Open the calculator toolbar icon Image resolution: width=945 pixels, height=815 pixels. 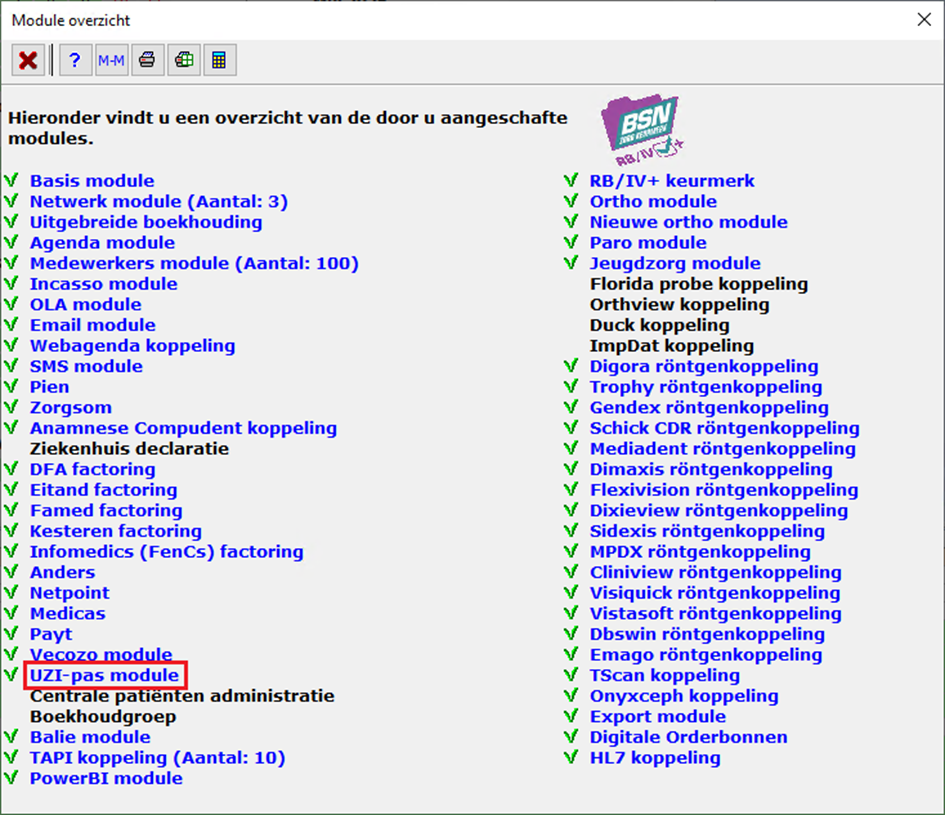[x=220, y=60]
